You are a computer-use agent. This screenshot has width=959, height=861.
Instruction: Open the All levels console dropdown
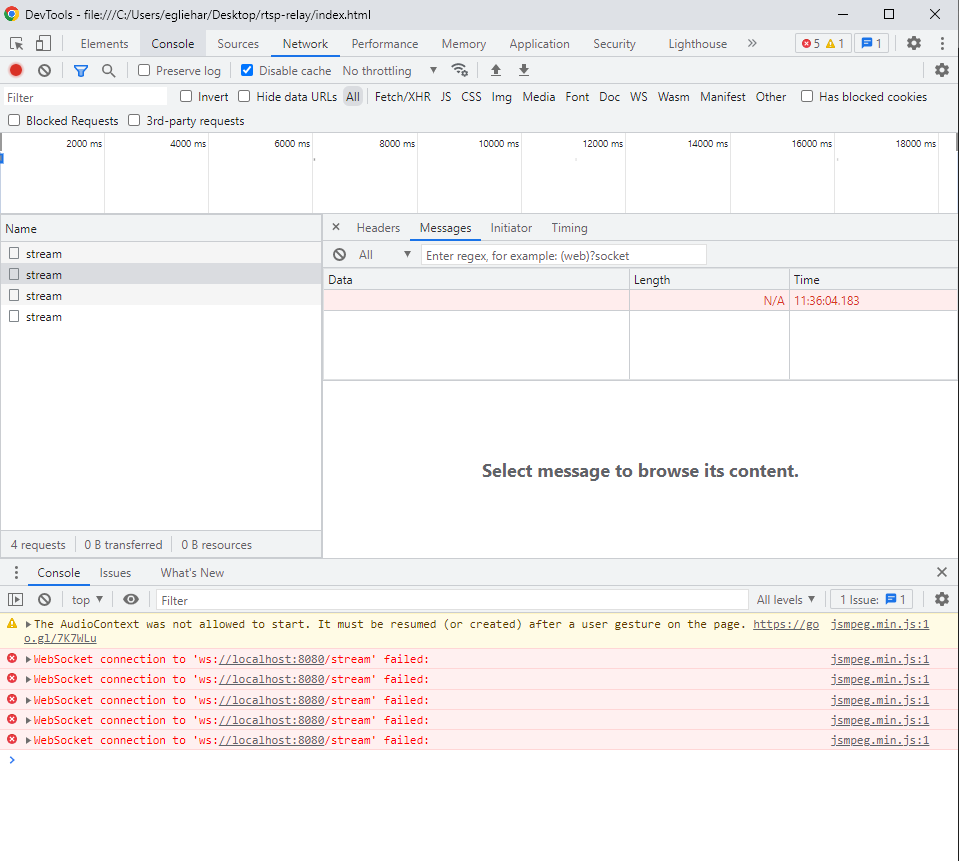(786, 599)
